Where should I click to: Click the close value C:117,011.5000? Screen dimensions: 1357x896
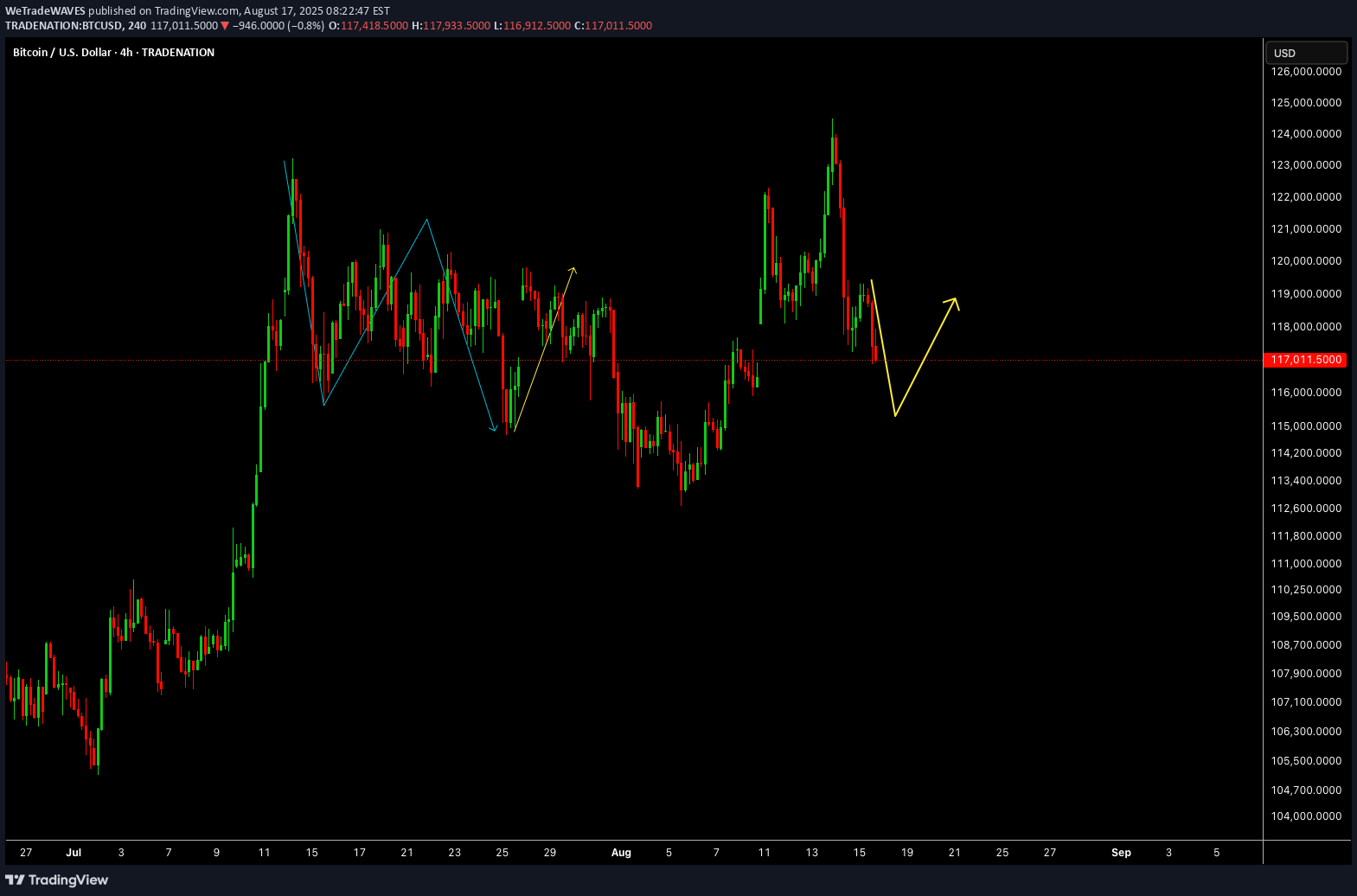[612, 25]
